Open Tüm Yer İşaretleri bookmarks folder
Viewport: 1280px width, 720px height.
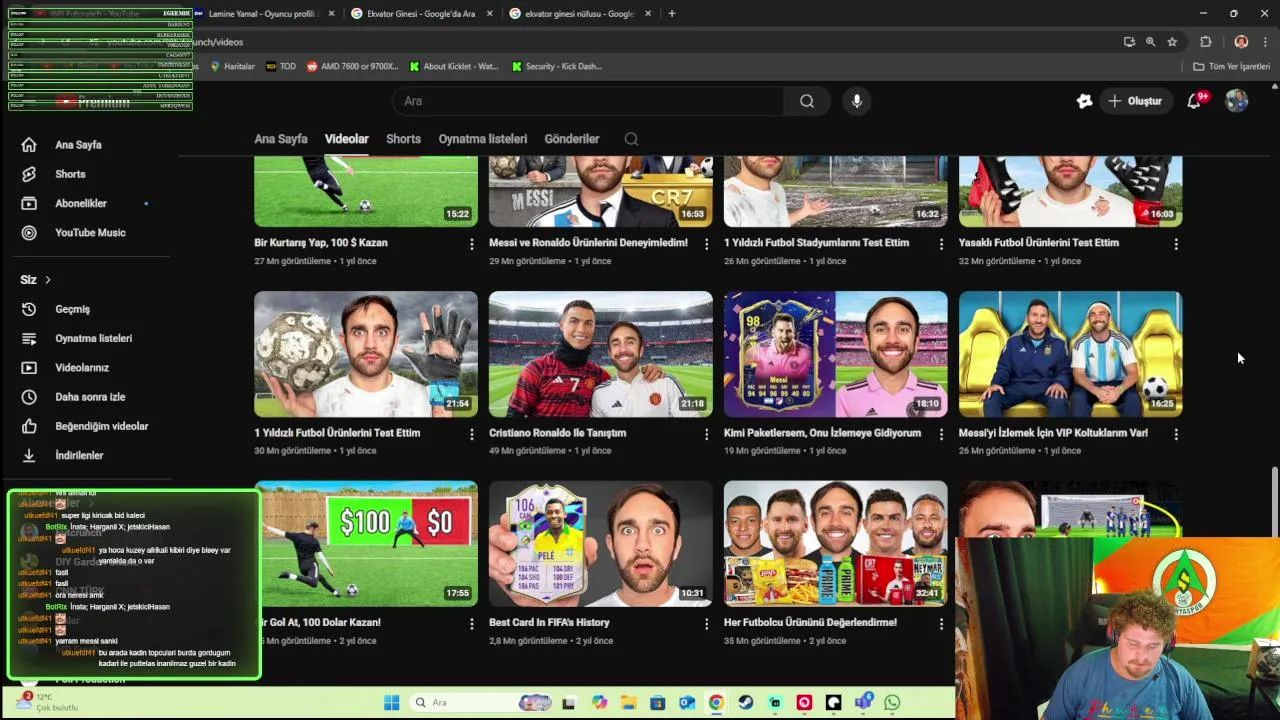tap(1231, 66)
